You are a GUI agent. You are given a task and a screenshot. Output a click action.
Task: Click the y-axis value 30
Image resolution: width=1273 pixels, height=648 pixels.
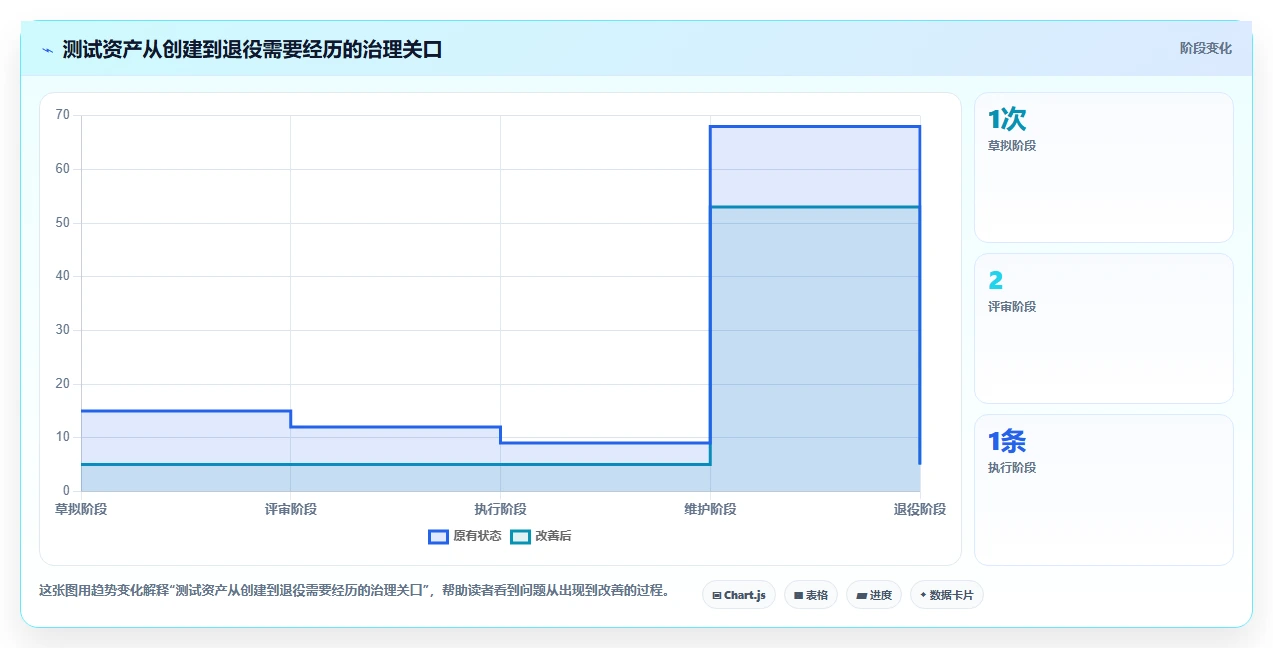63,330
